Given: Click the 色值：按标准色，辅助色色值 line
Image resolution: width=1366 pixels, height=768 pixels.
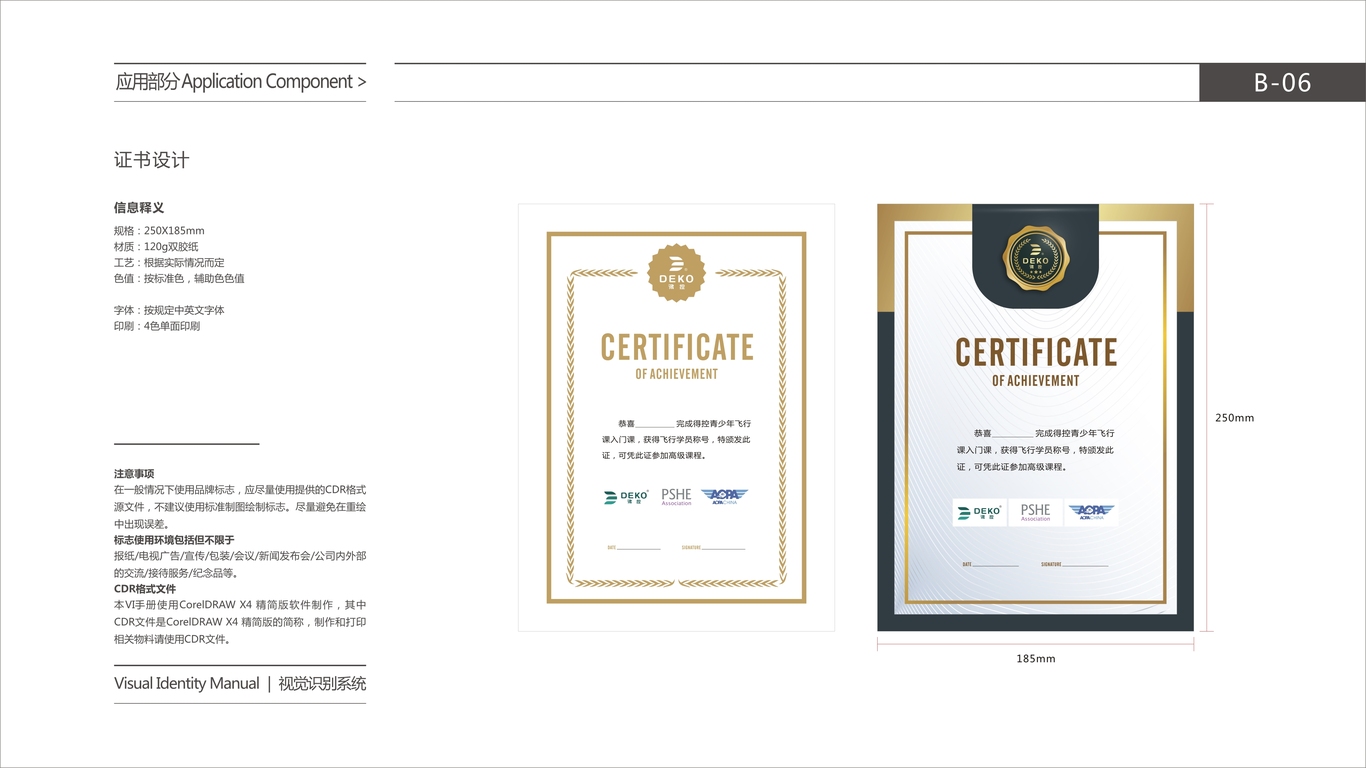Looking at the screenshot, I should click(x=179, y=279).
